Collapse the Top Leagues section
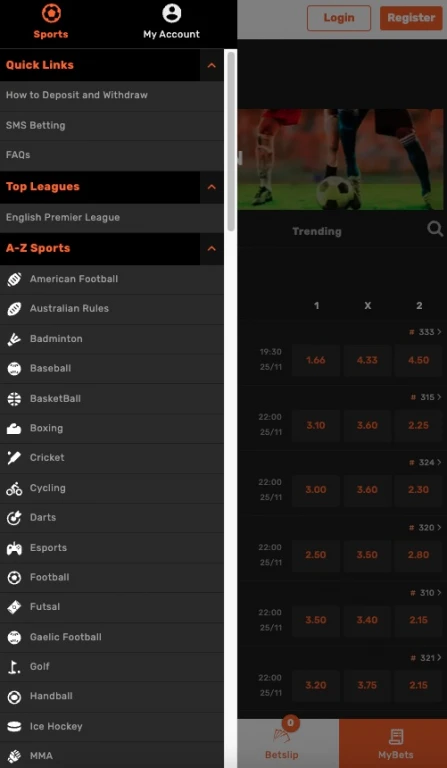 212,187
